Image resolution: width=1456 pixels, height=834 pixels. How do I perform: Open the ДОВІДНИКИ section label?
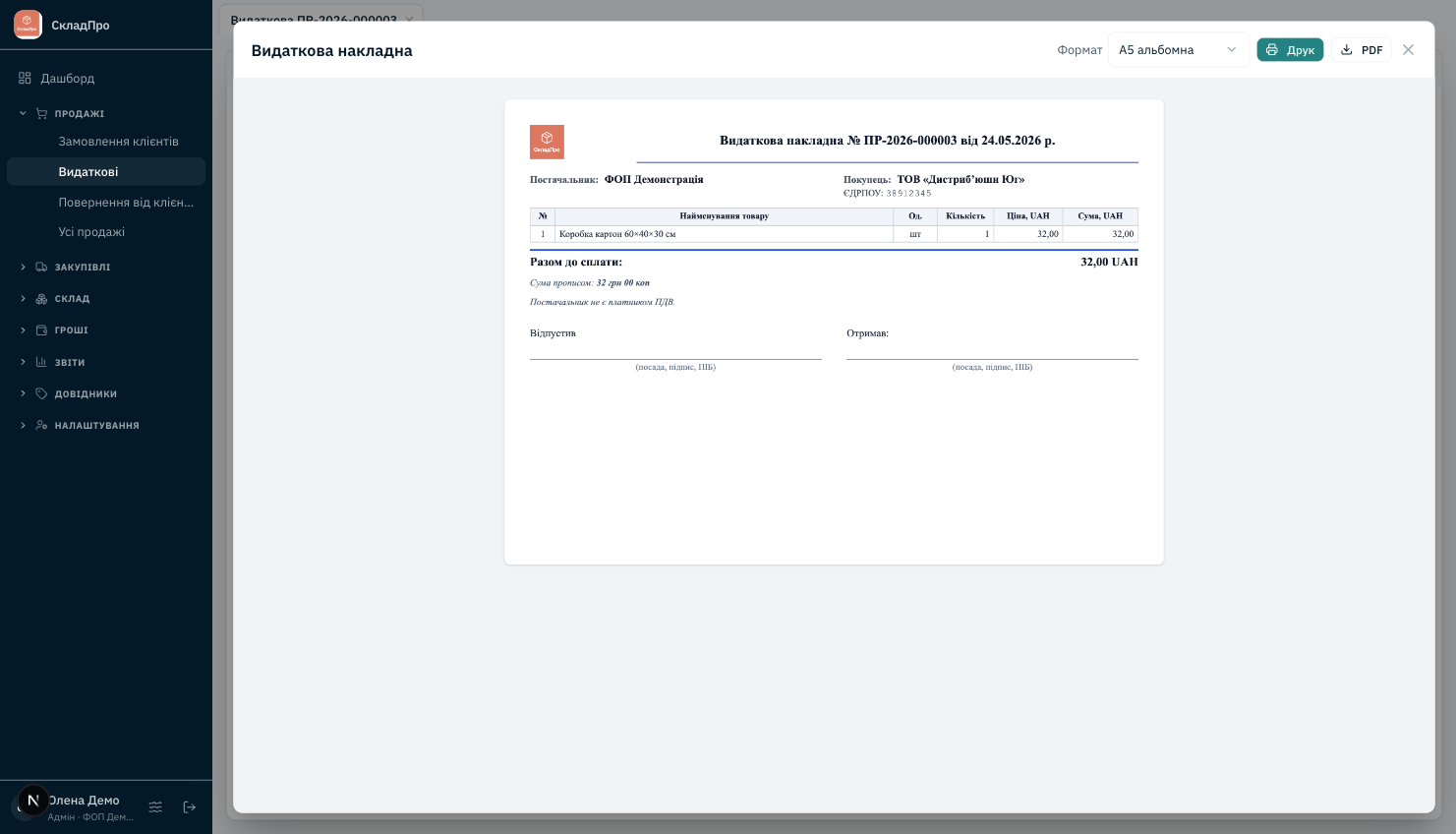86,394
